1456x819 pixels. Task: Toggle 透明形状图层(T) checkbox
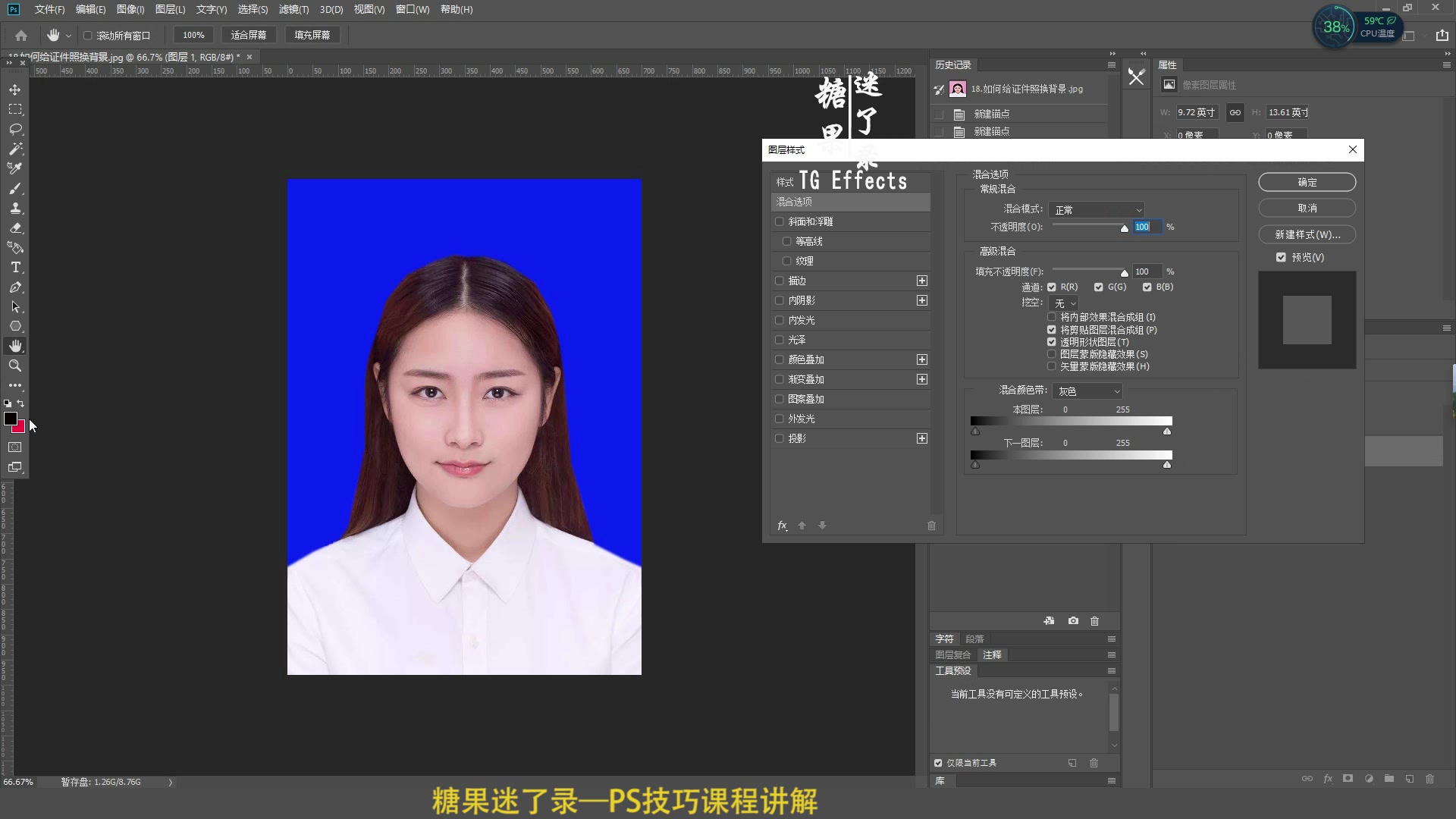pyautogui.click(x=1052, y=342)
